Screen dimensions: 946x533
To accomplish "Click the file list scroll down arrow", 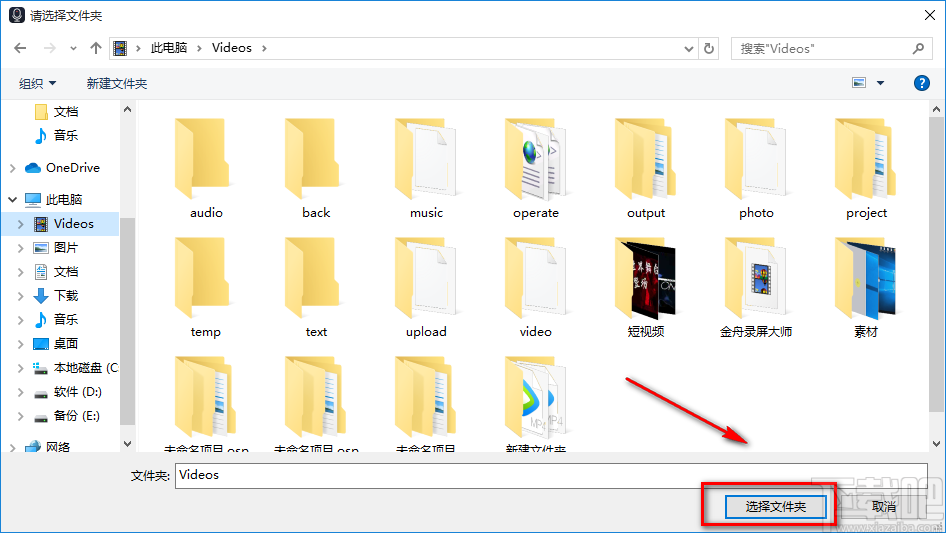I will (936, 444).
